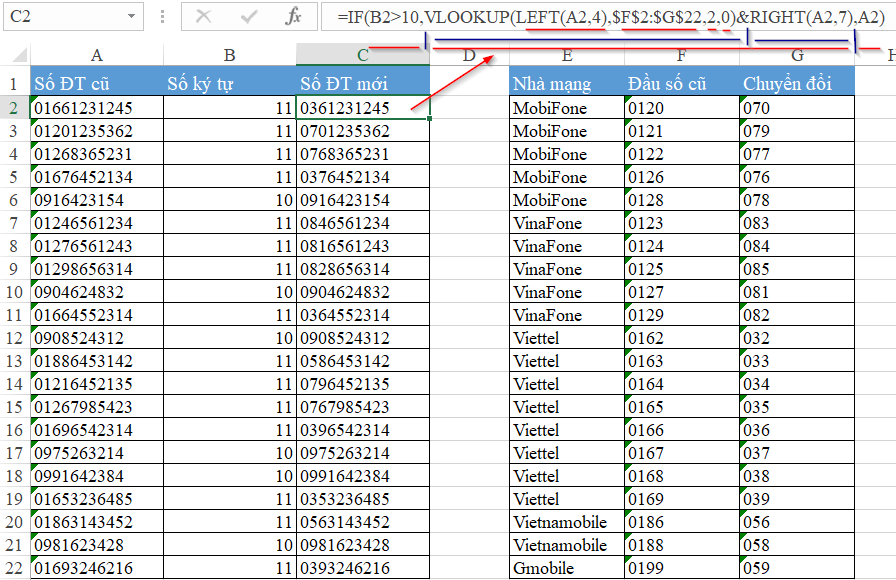Viewport: 896px width, 580px height.
Task: Click cell C2 containing 0361231245
Action: [x=362, y=108]
